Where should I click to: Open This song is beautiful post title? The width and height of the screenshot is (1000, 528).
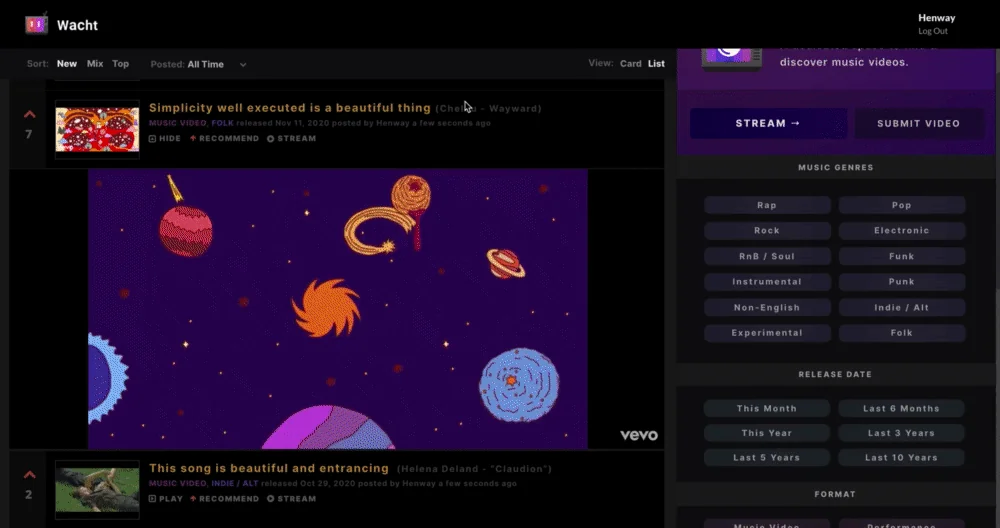coord(268,468)
